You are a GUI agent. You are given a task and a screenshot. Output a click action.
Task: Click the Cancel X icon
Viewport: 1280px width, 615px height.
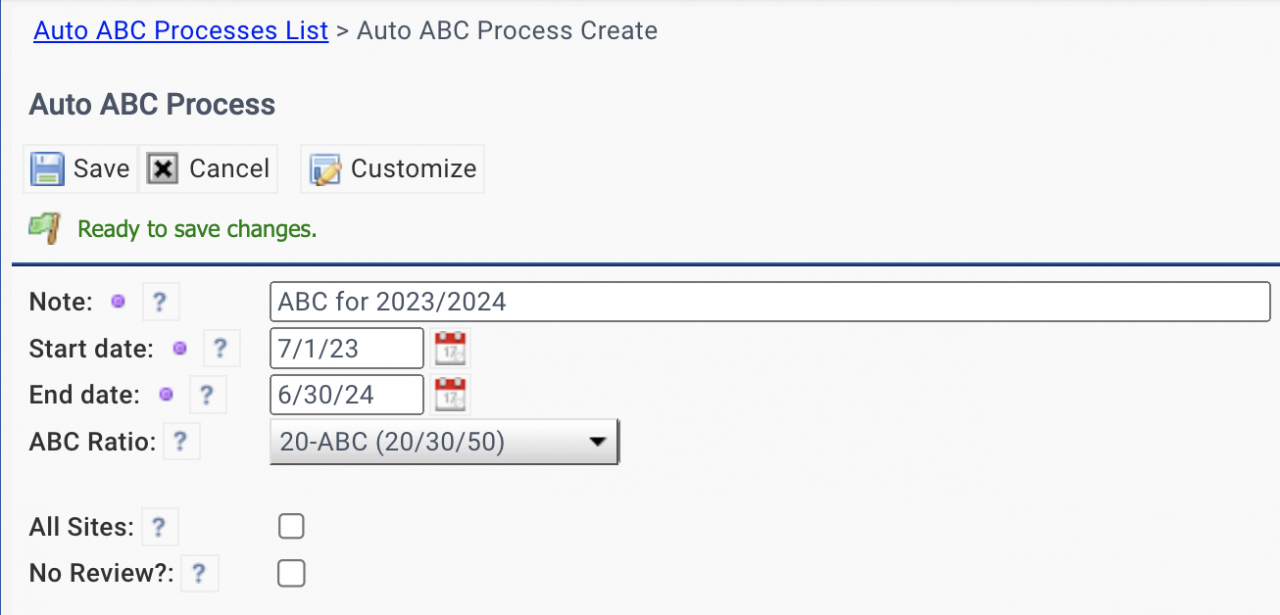point(163,169)
